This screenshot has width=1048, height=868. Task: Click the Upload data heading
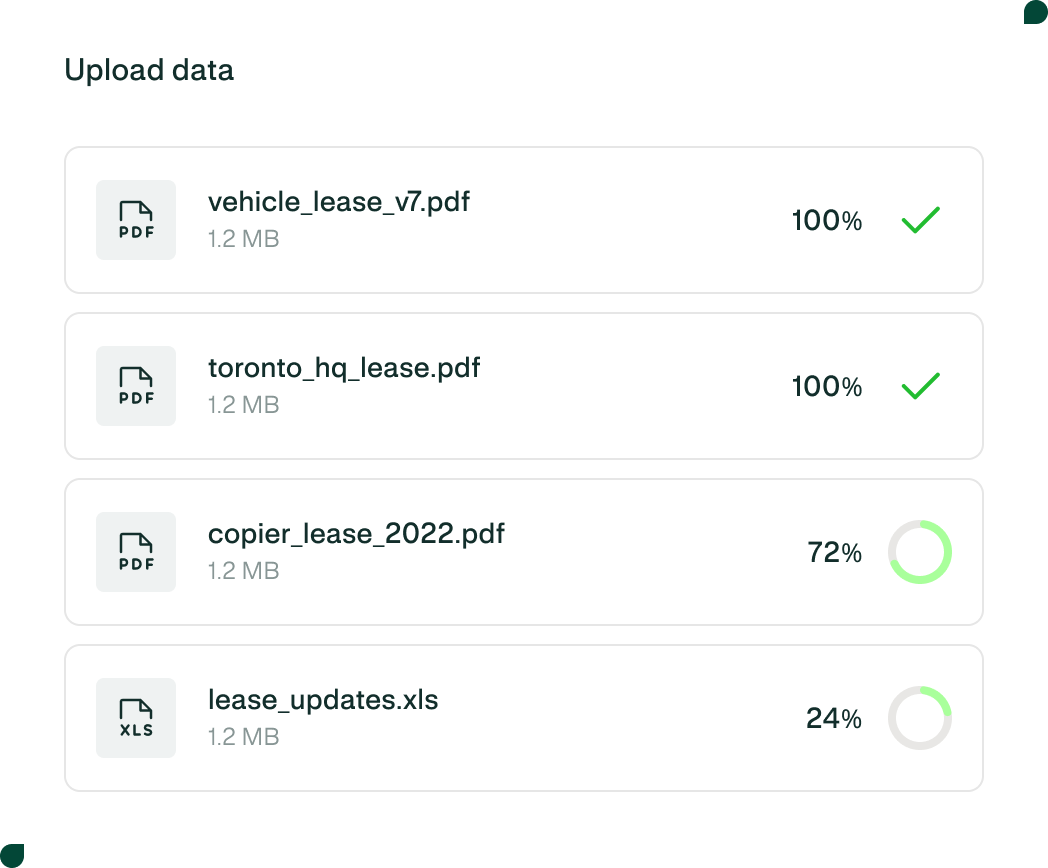[x=149, y=71]
